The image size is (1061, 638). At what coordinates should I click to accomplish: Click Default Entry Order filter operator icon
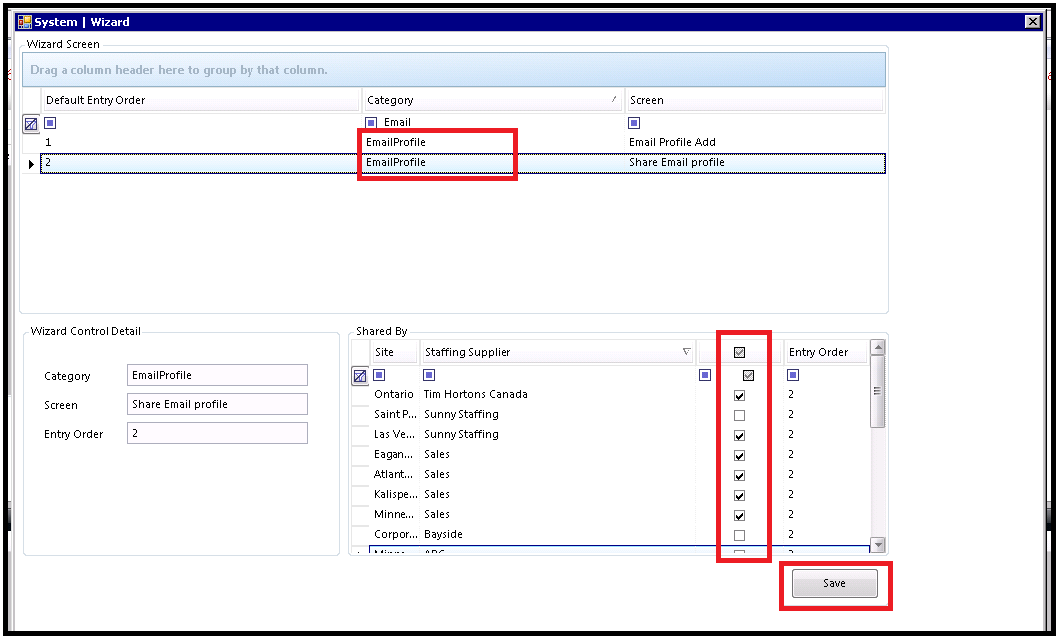(x=50, y=123)
